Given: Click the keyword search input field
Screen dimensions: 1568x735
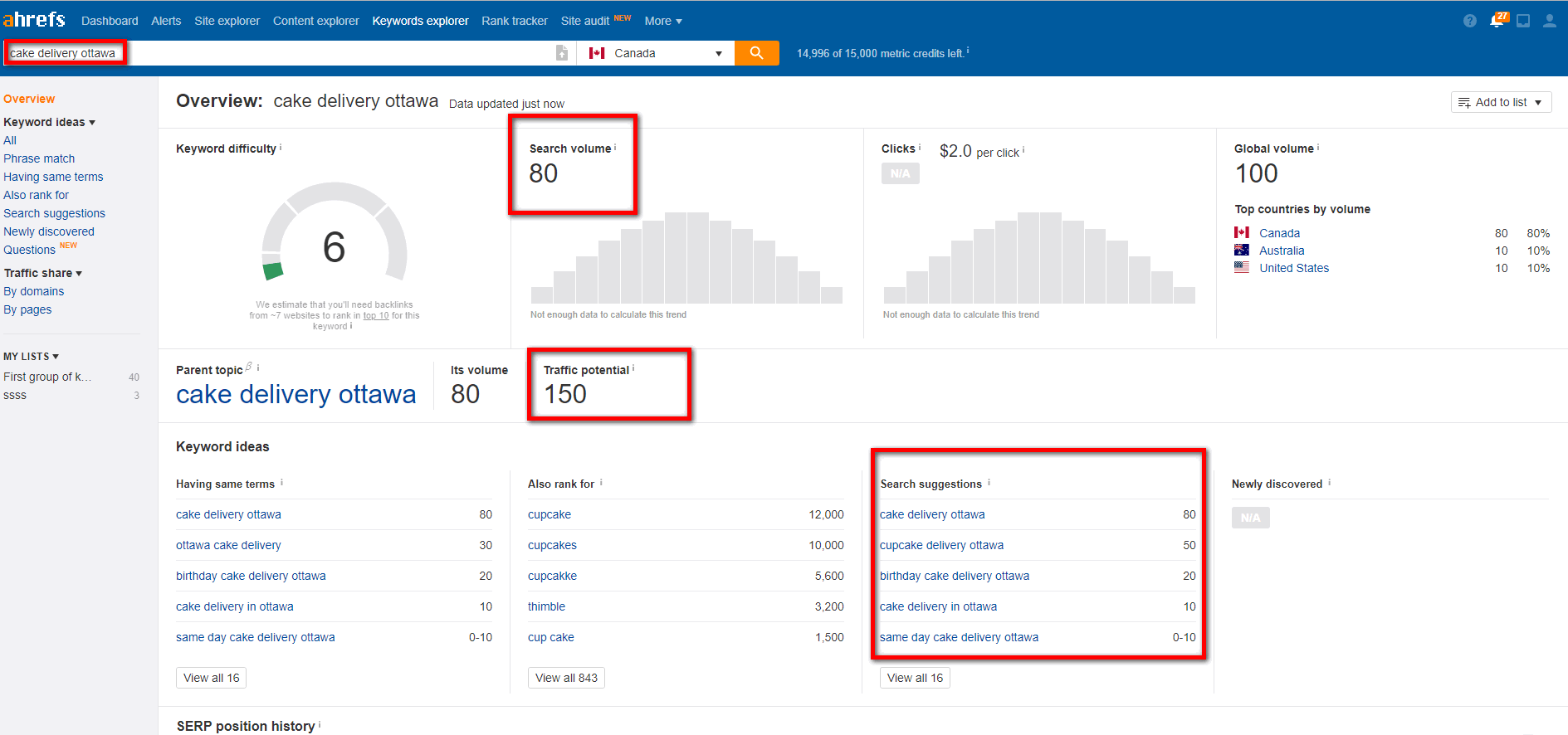Looking at the screenshot, I should (278, 53).
